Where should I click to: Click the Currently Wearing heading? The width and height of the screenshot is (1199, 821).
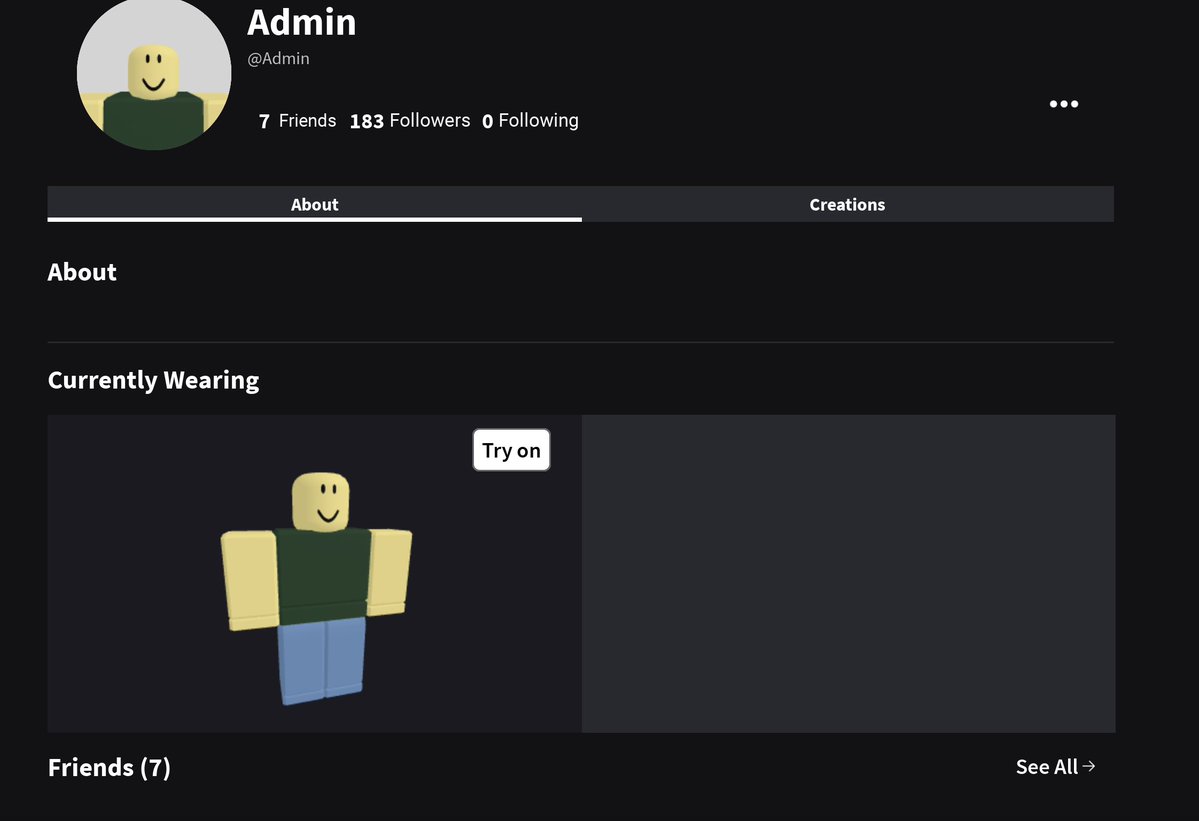coord(153,380)
